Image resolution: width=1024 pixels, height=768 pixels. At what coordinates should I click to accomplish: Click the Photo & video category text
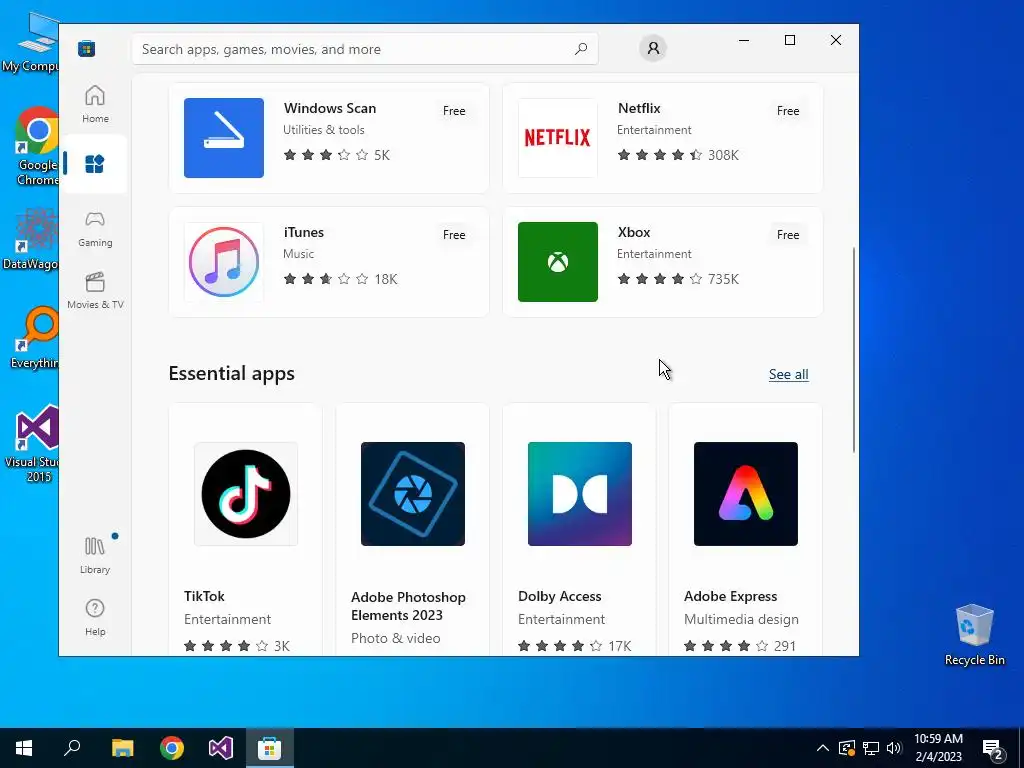point(396,638)
